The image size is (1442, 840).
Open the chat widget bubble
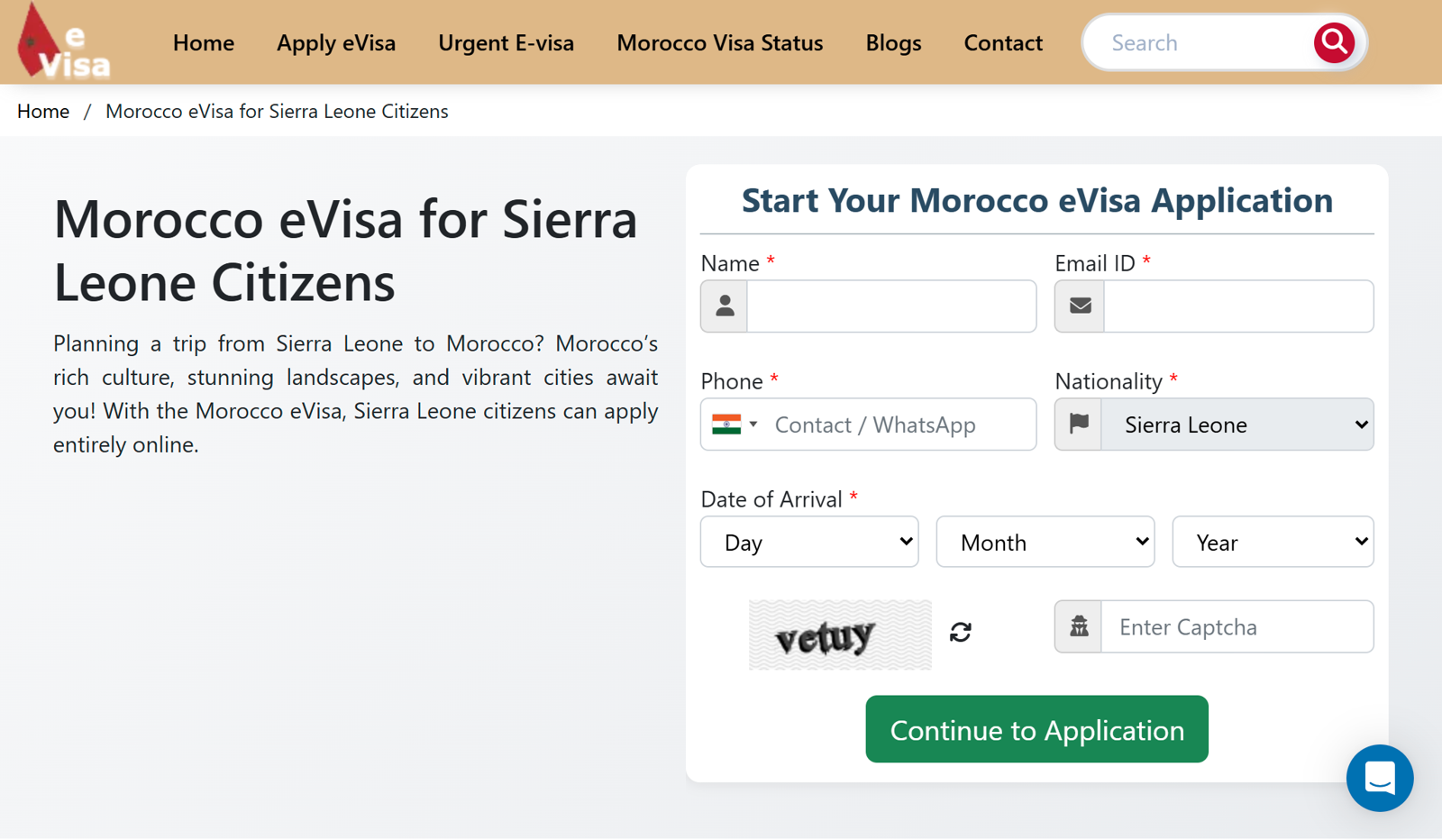(1379, 778)
